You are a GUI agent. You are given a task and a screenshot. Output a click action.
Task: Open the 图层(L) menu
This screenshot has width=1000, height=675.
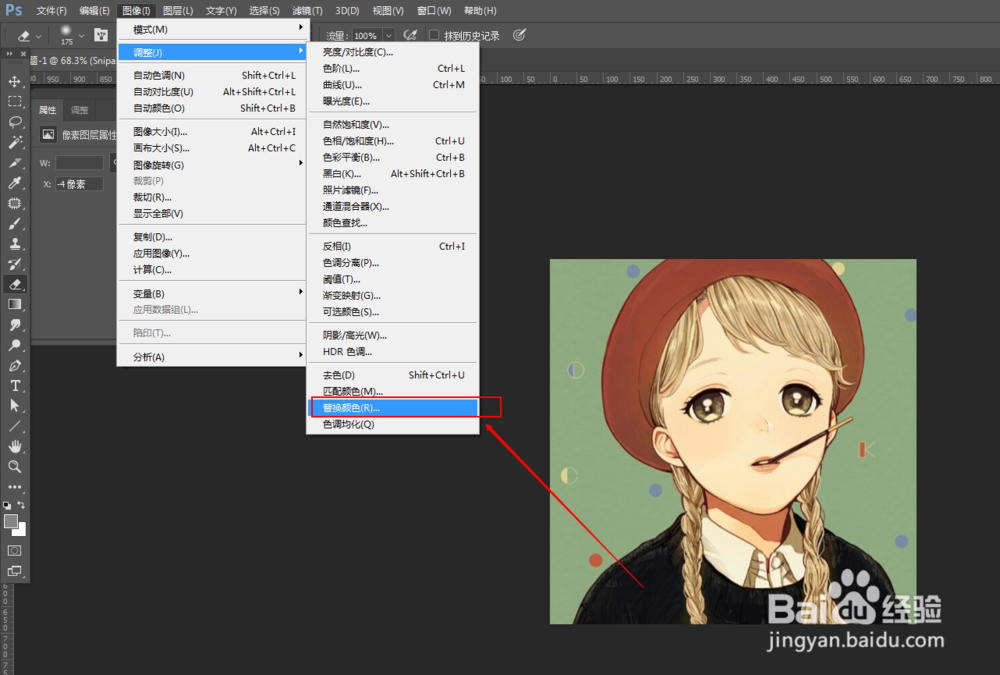177,11
